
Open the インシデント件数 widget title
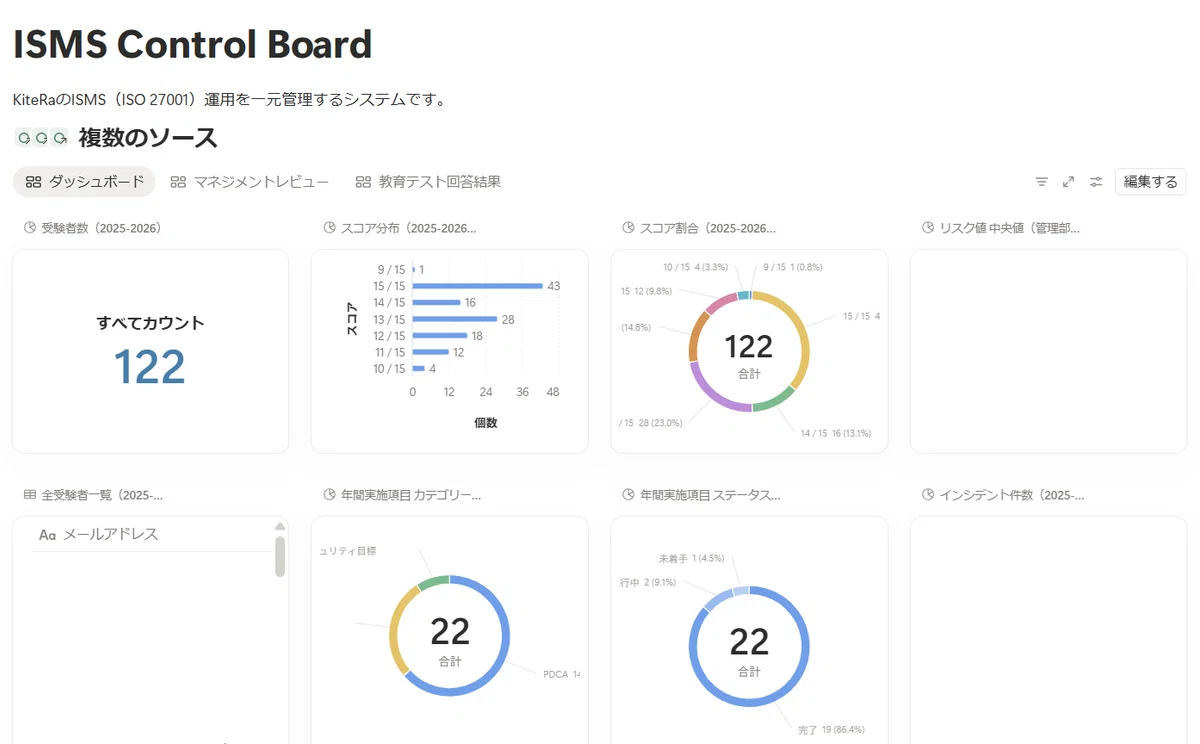(x=1012, y=495)
